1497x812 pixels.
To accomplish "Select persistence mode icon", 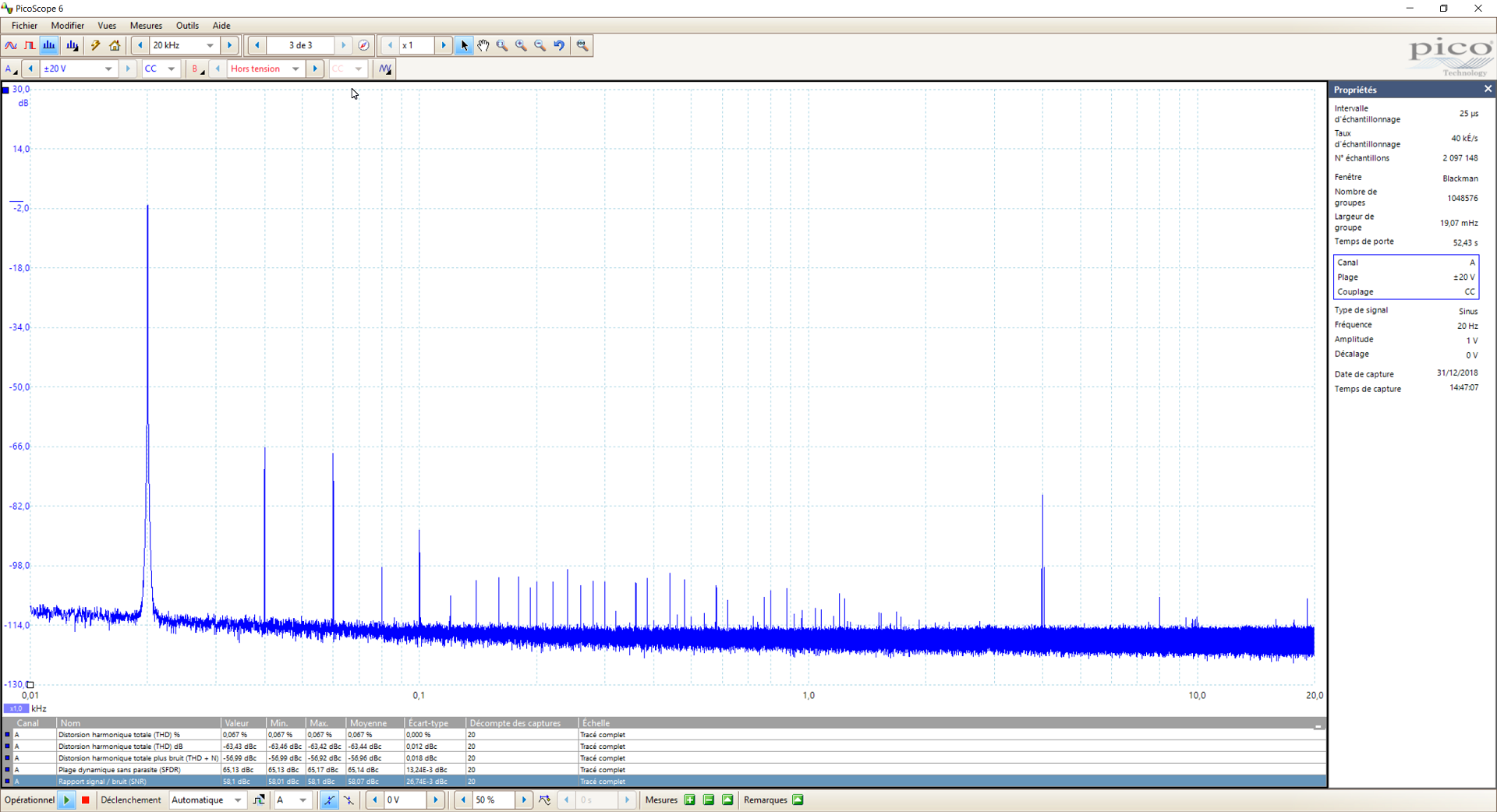I will (x=30, y=45).
